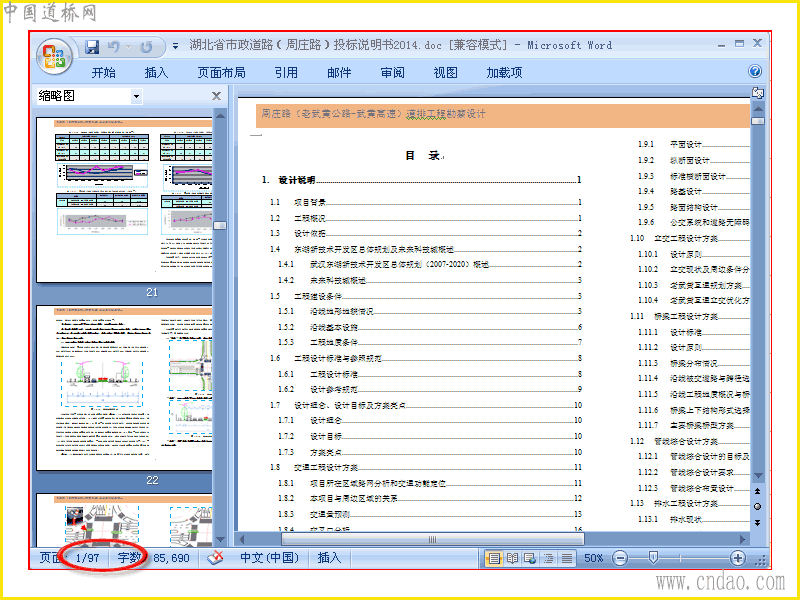Open the 页面布局 ribbon tab
This screenshot has height=600, width=800.
(221, 73)
